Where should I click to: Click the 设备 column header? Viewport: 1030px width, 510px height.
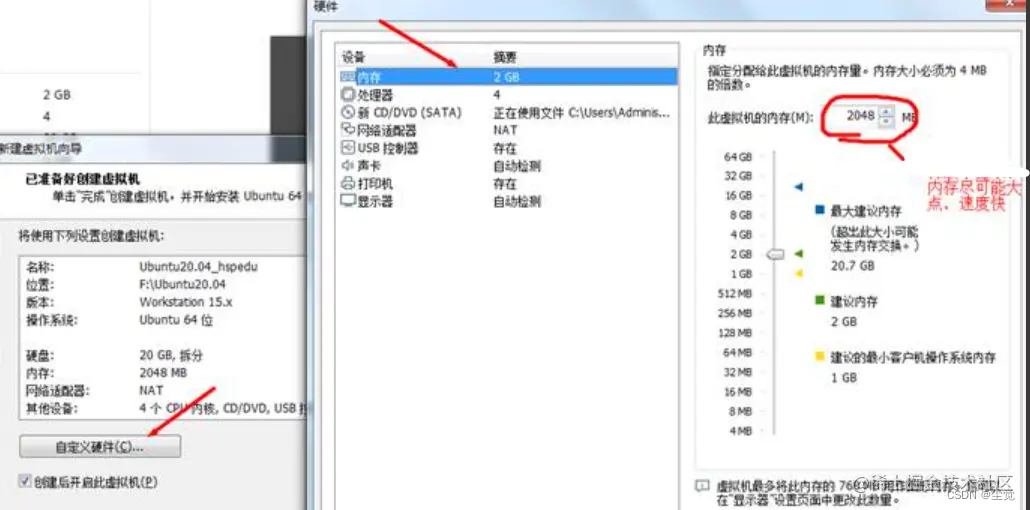353,58
